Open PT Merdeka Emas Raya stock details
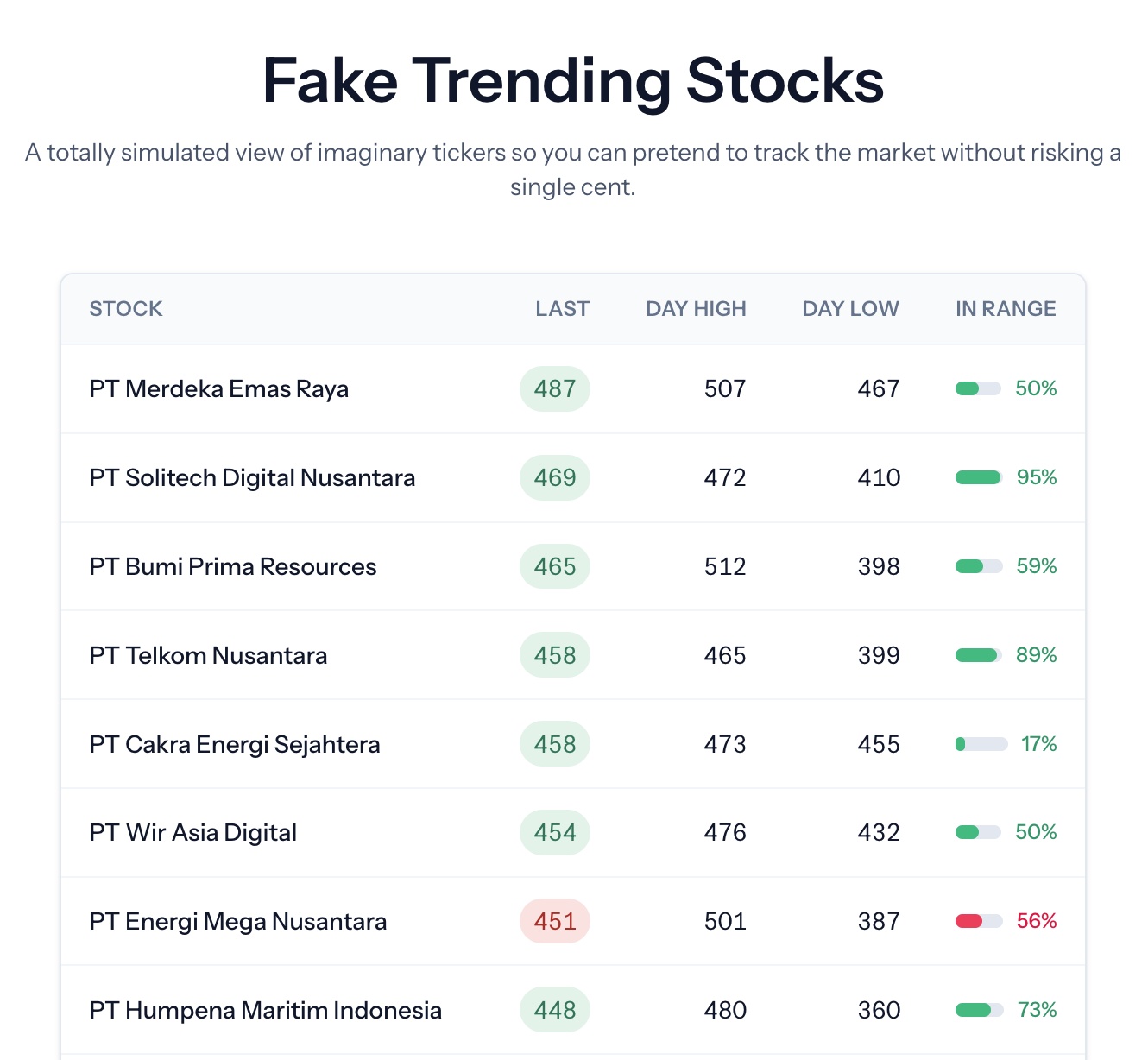Image resolution: width=1148 pixels, height=1060 pixels. (218, 388)
